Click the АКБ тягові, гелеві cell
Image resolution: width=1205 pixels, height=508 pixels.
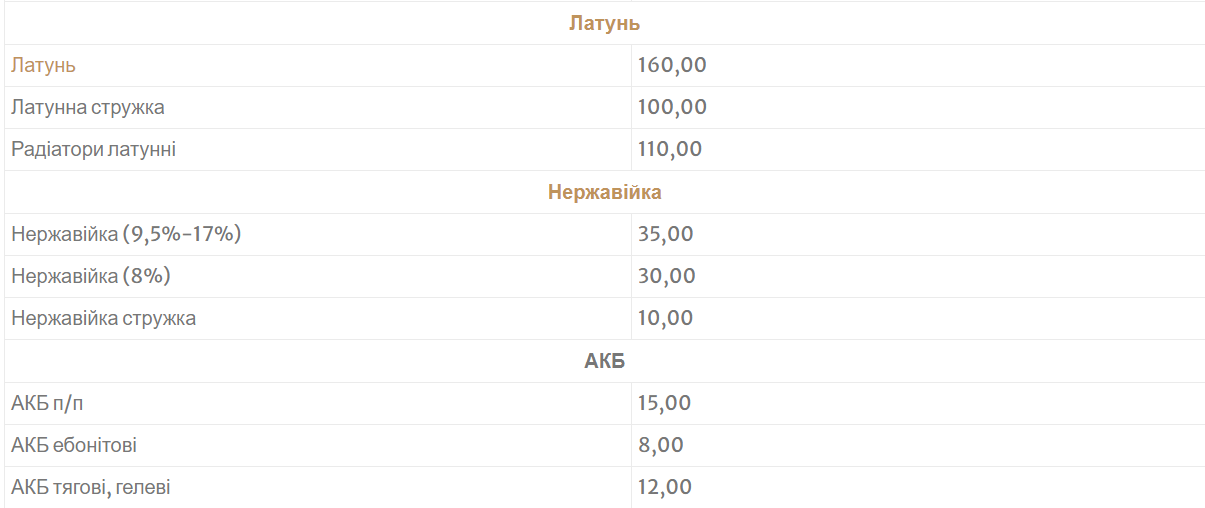click(x=91, y=488)
